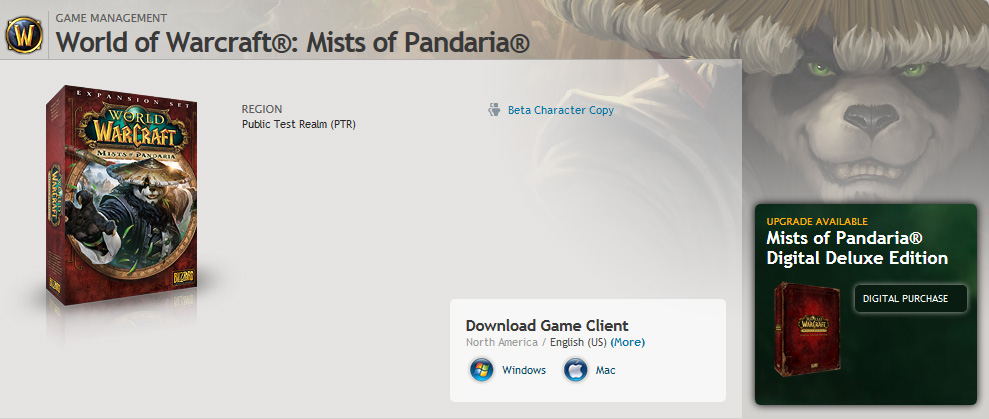This screenshot has height=419, width=989.
Task: Click the World of Warcraft: Mists of Pandaria title
Action: (x=292, y=44)
